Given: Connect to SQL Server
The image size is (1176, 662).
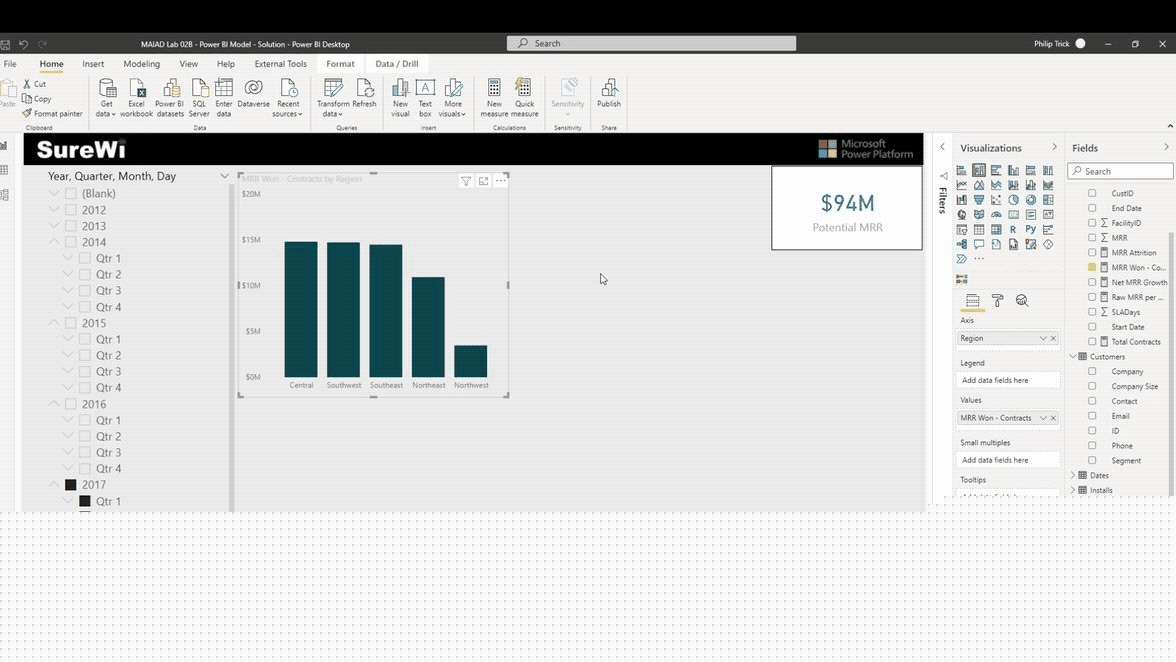Looking at the screenshot, I should point(199,97).
